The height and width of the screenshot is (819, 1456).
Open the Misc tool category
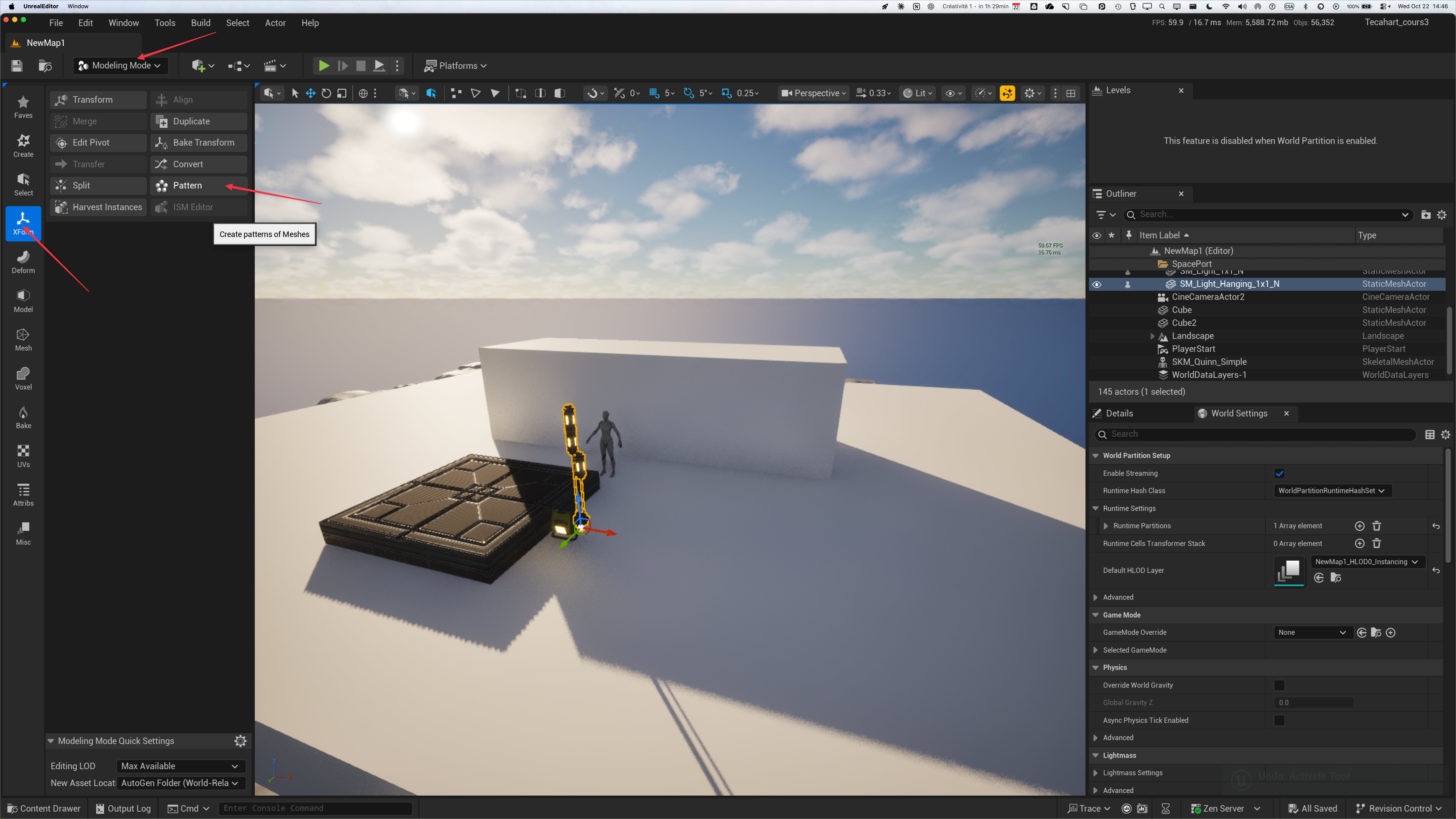(x=23, y=534)
